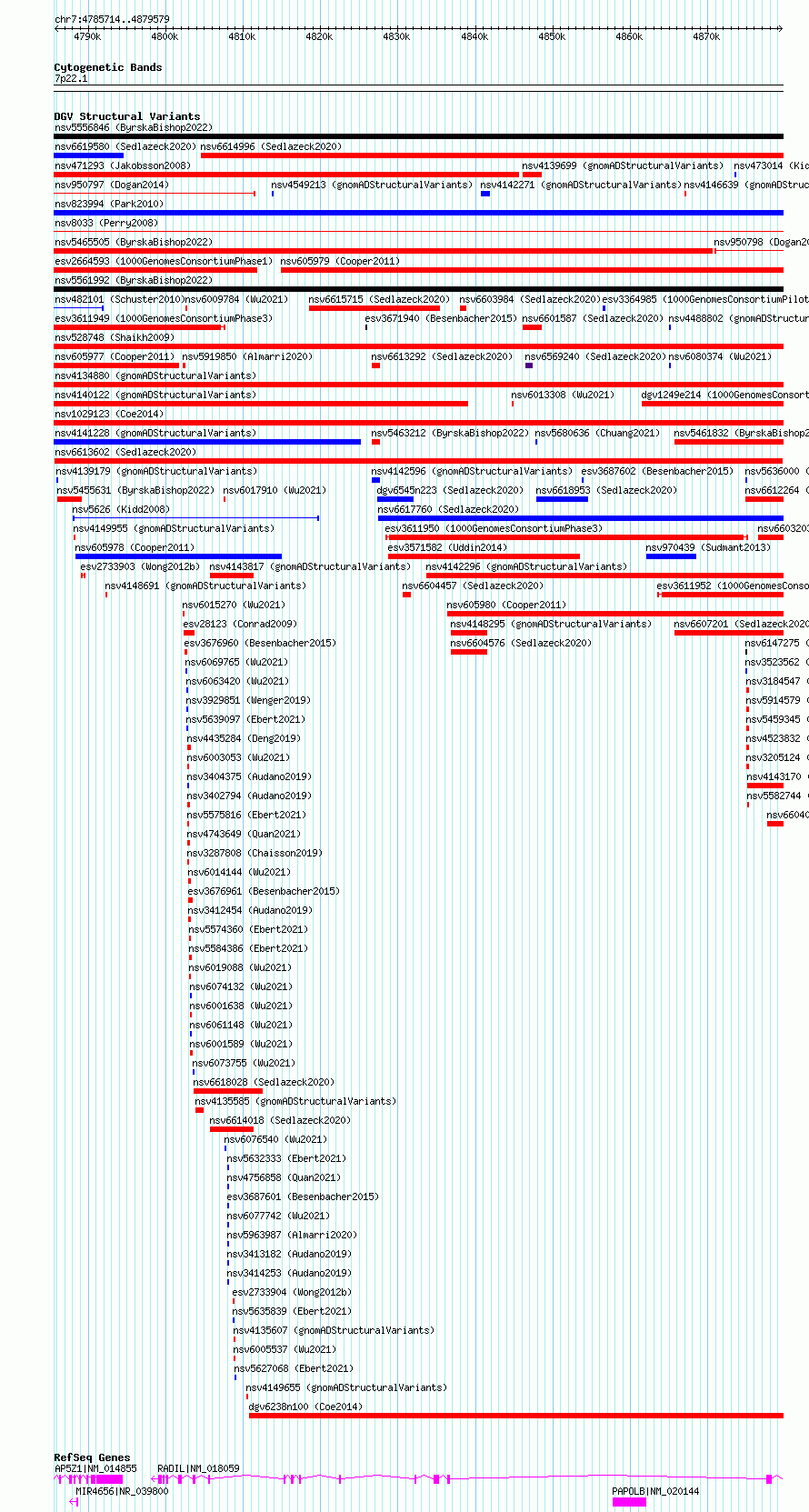
Task: Click the blue bar under nsv6619580
Action: (x=89, y=155)
